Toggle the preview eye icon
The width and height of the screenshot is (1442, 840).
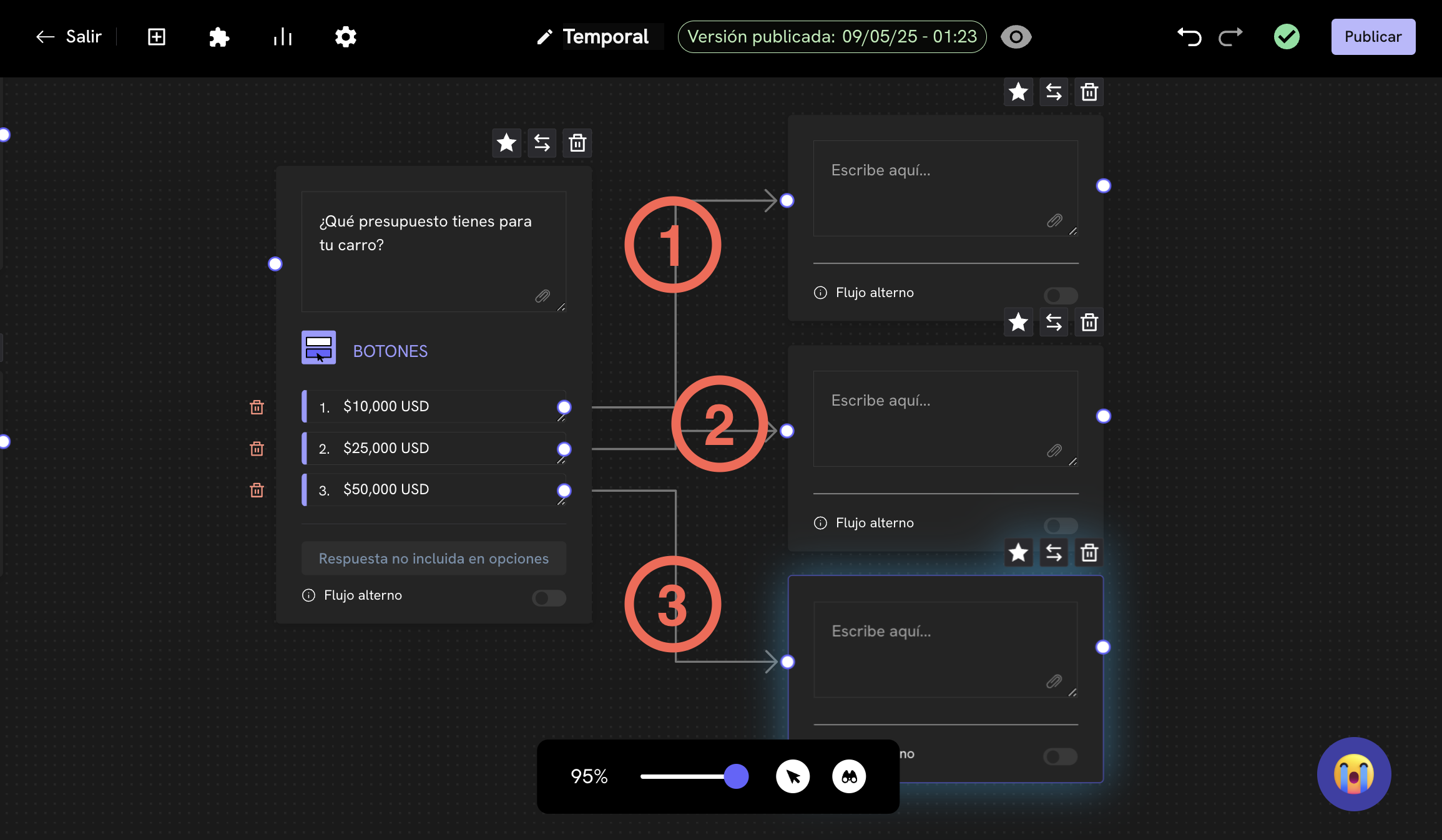1016,37
